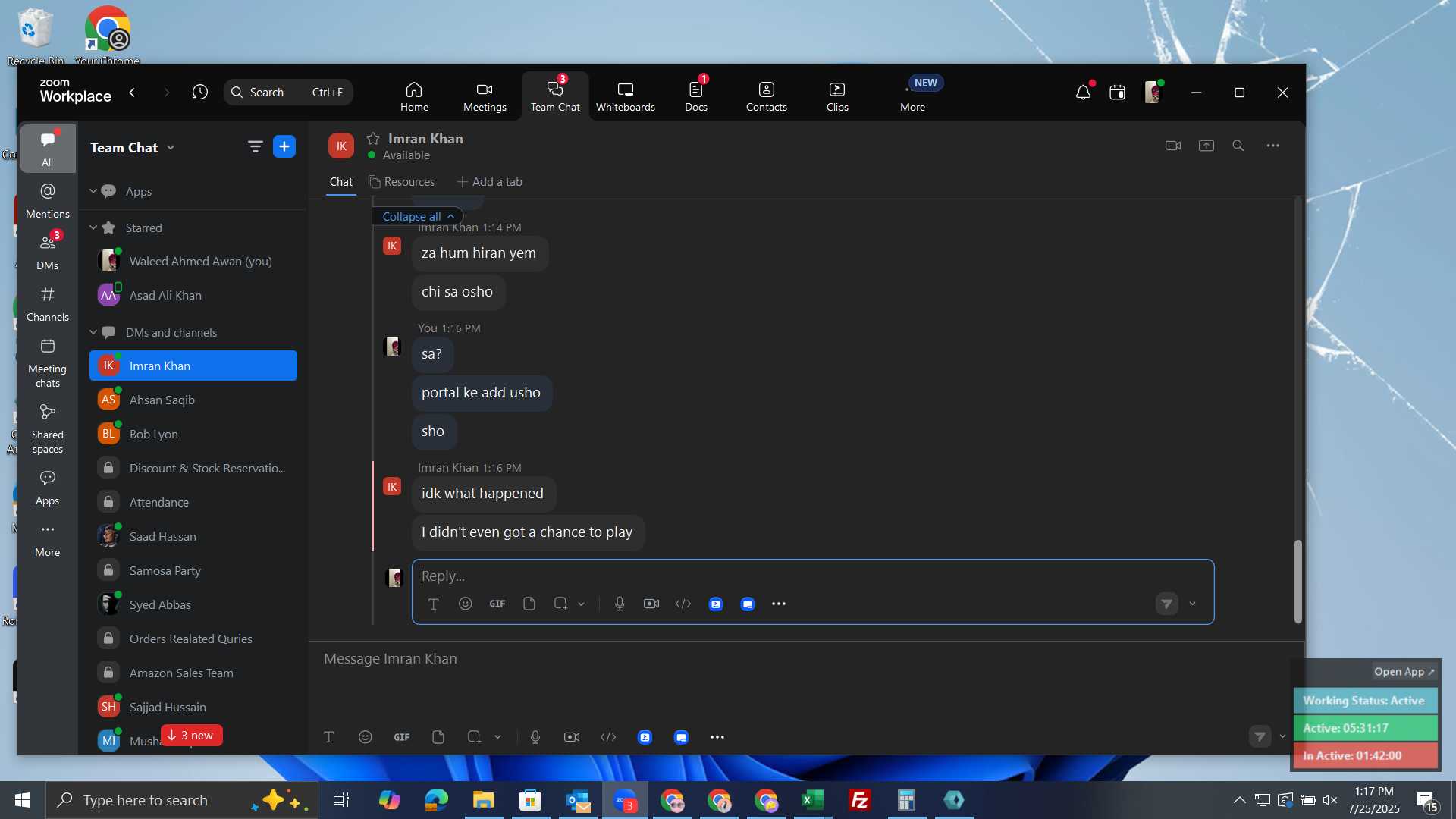The width and height of the screenshot is (1456, 819).
Task: Open send options dropdown in reply box
Action: pyautogui.click(x=1193, y=604)
